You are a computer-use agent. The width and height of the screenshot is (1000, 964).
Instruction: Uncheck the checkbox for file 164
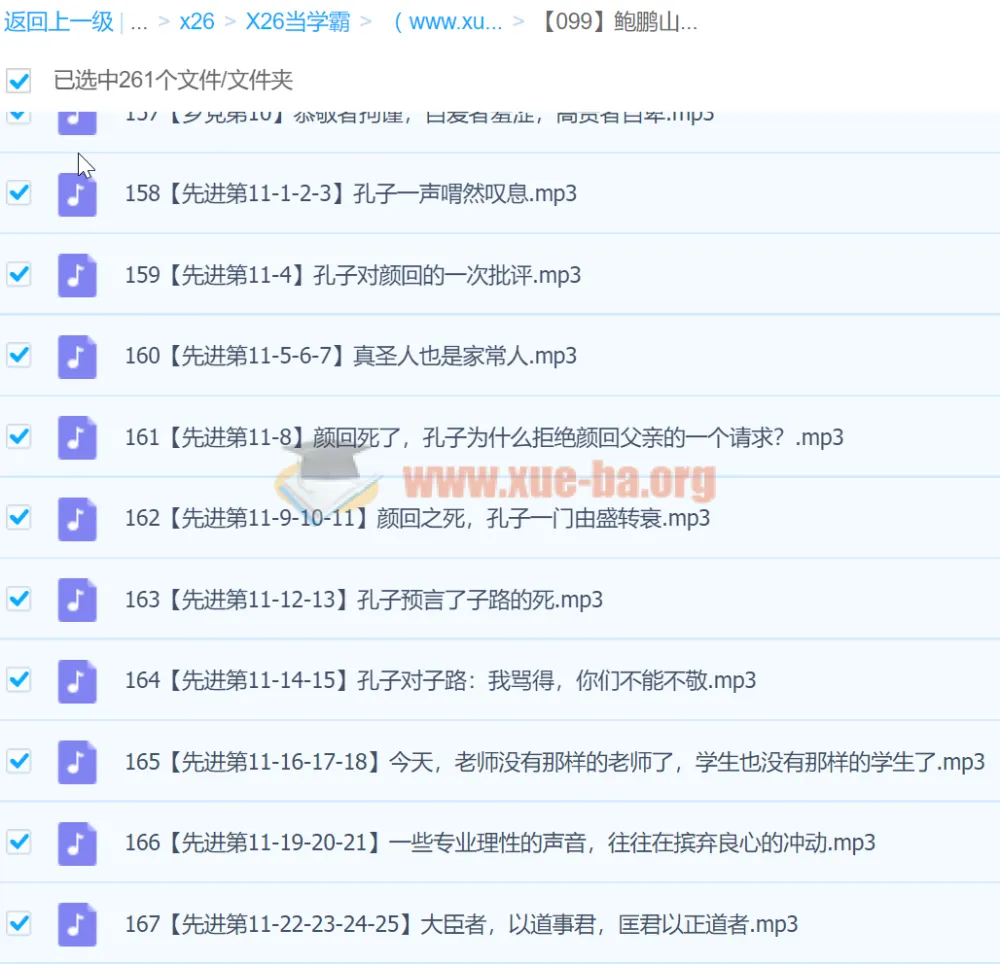19,680
